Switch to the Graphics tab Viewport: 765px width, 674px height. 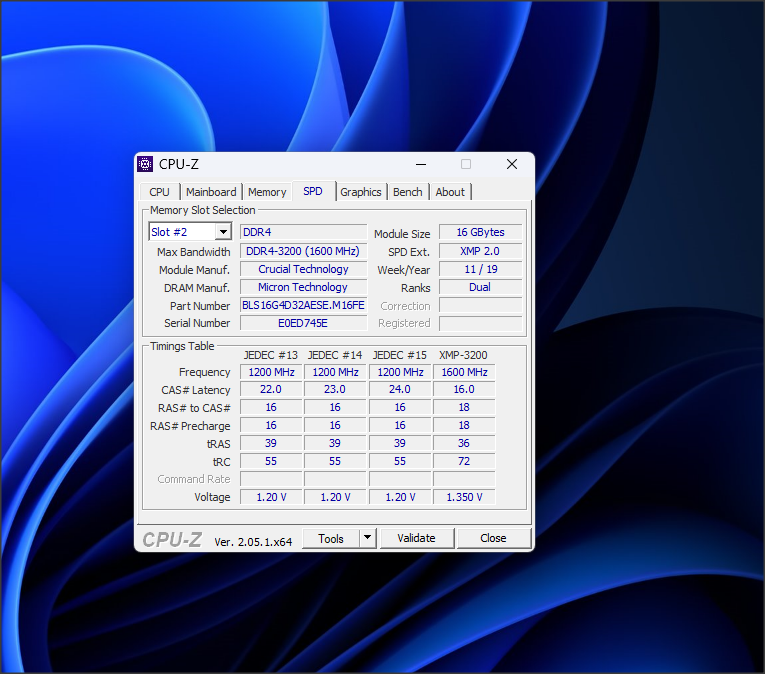tap(361, 192)
